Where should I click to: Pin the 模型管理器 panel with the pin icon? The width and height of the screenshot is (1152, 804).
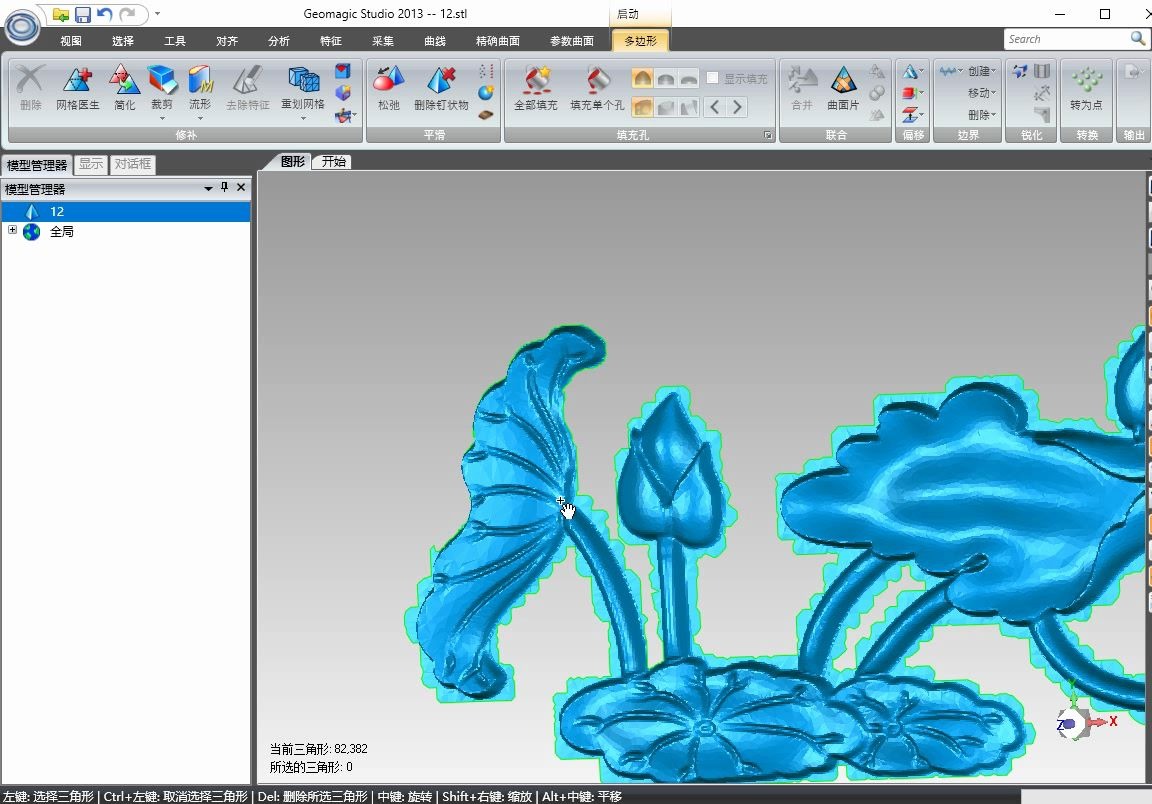pyautogui.click(x=224, y=187)
